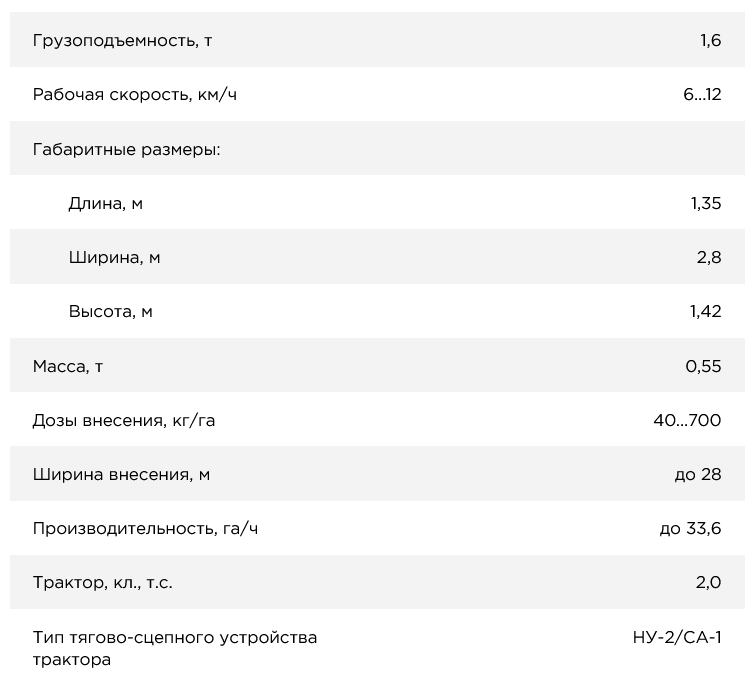Click the 'Габаритные размеры:' section heading
This screenshot has height=674, width=756.
126,149
